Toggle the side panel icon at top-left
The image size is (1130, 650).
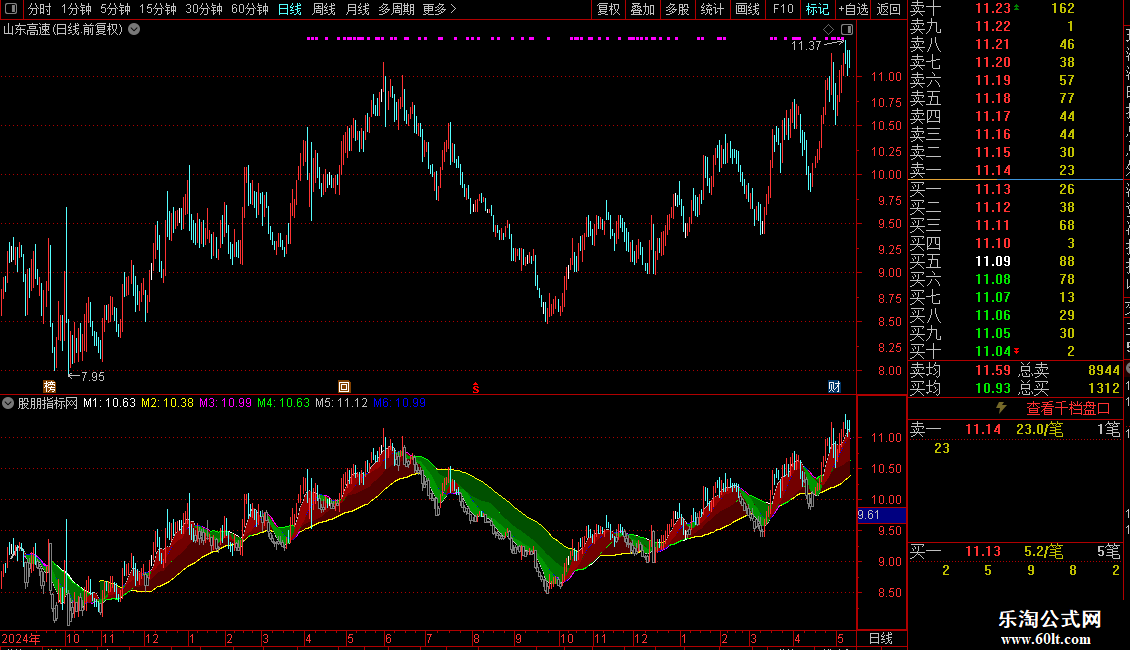(x=11, y=9)
